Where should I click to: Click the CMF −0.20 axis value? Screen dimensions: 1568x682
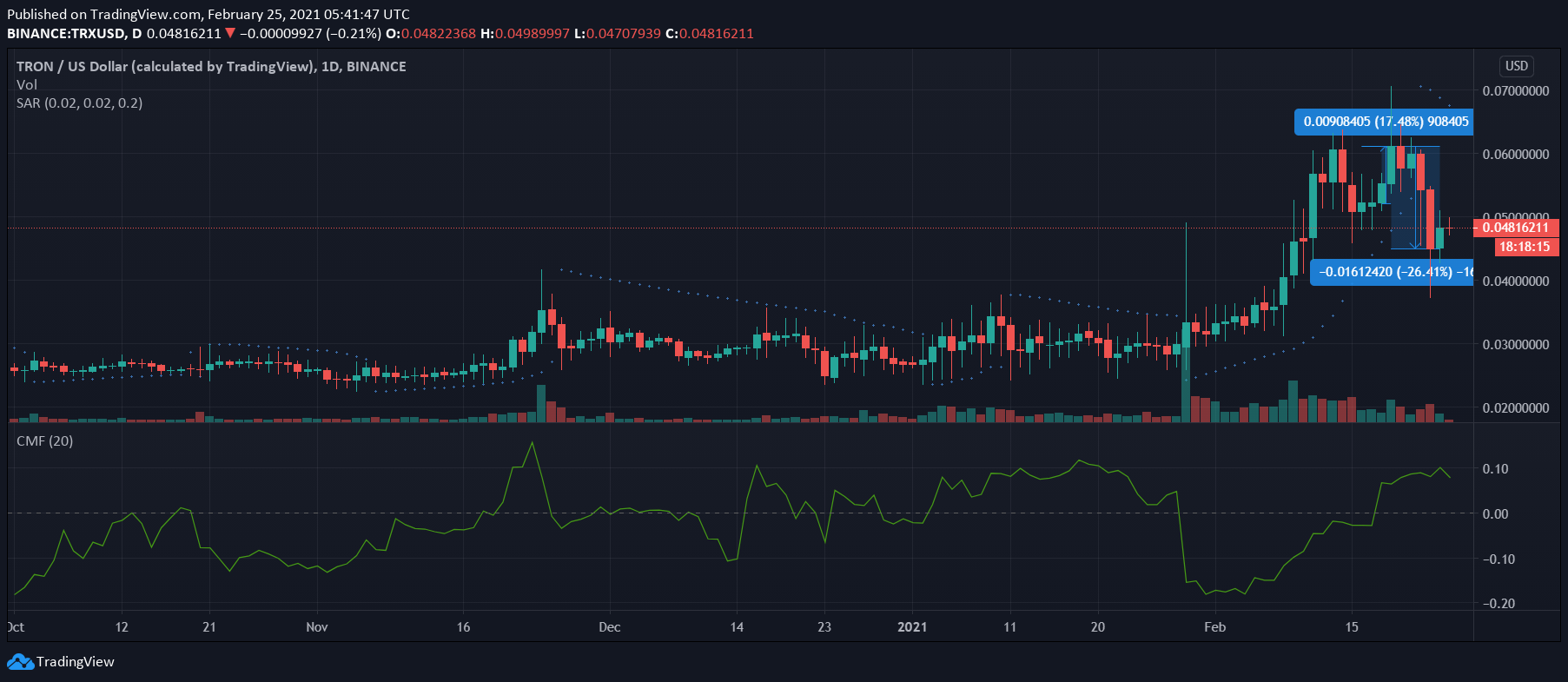[x=1499, y=604]
